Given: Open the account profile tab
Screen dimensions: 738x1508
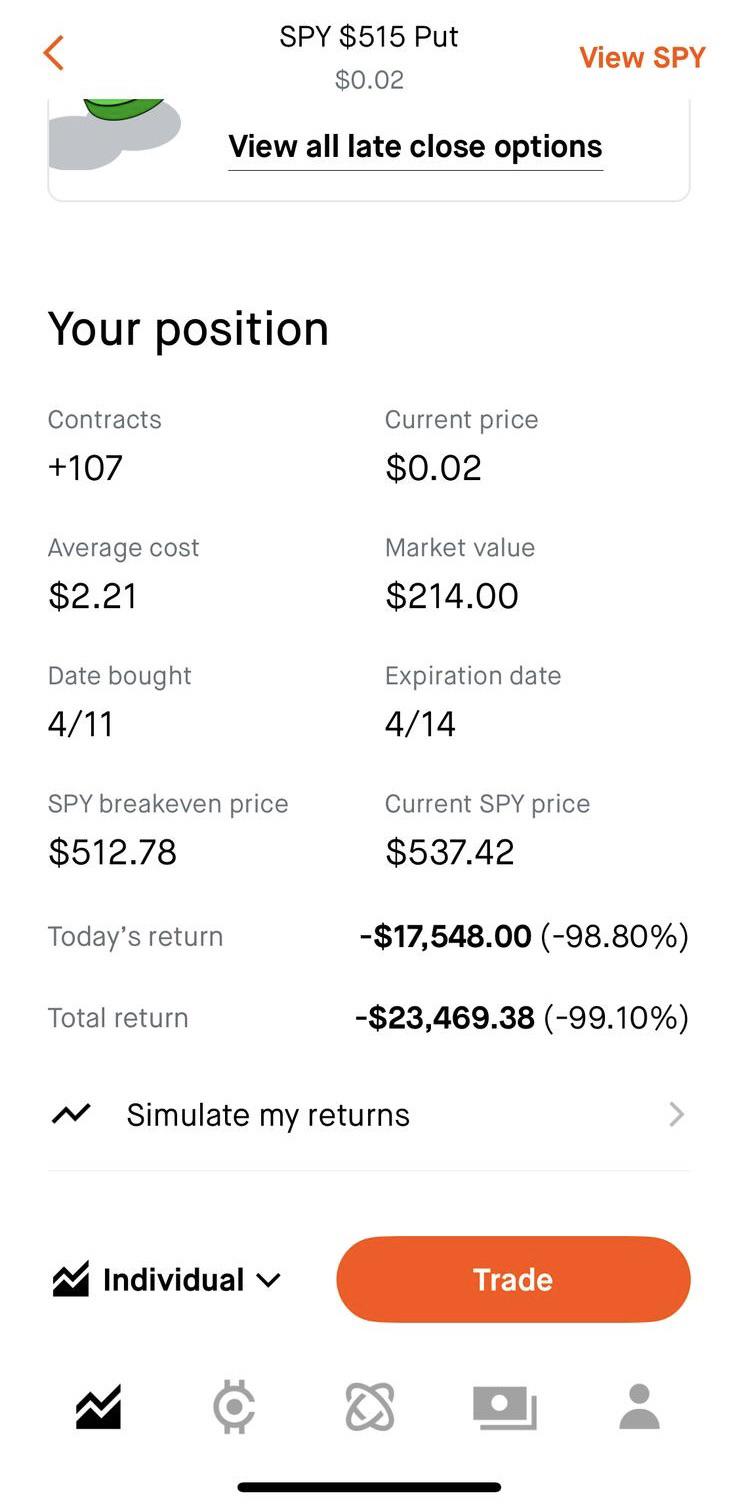Looking at the screenshot, I should 639,1407.
